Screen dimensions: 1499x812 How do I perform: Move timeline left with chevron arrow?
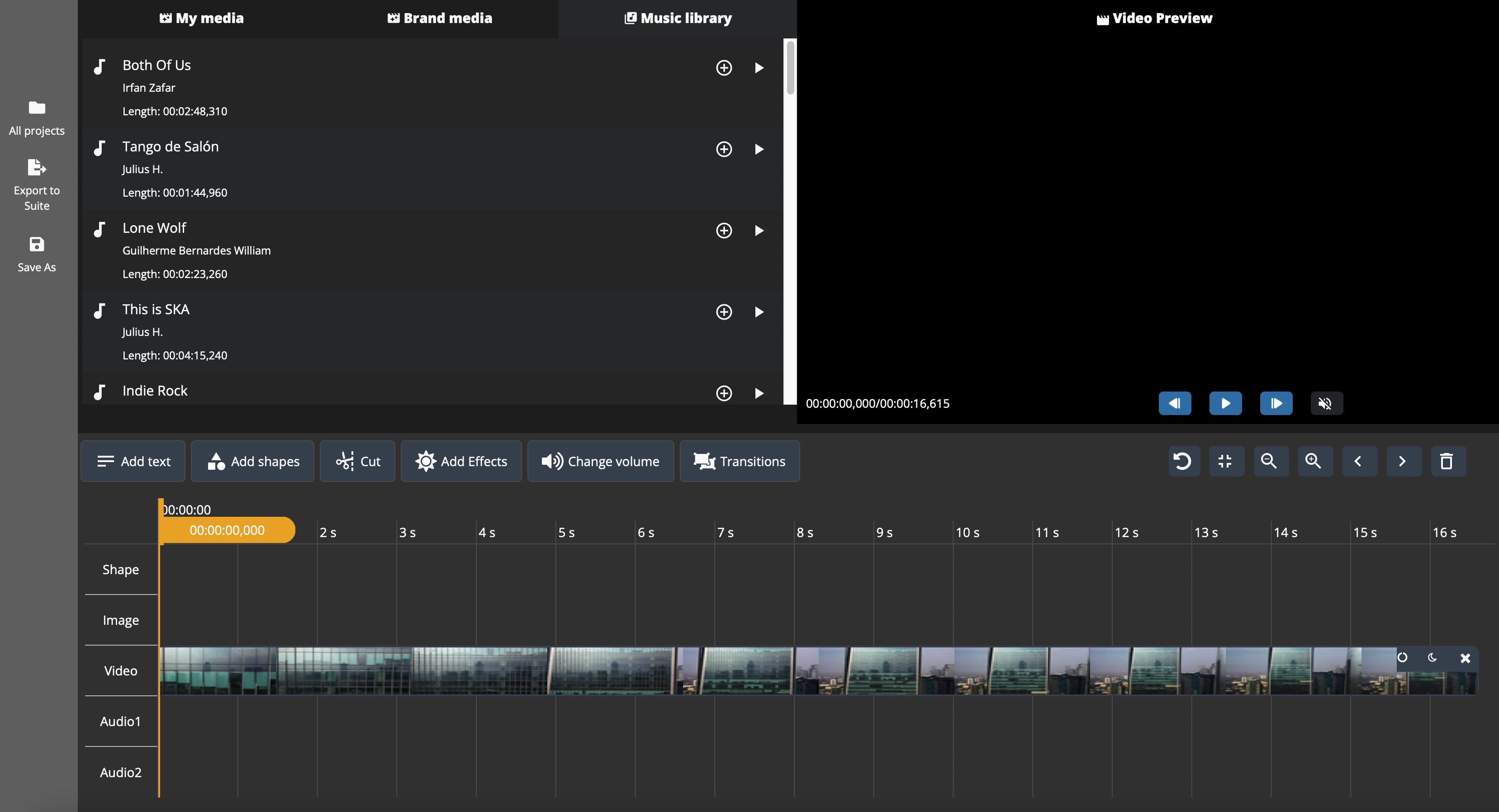[1358, 461]
